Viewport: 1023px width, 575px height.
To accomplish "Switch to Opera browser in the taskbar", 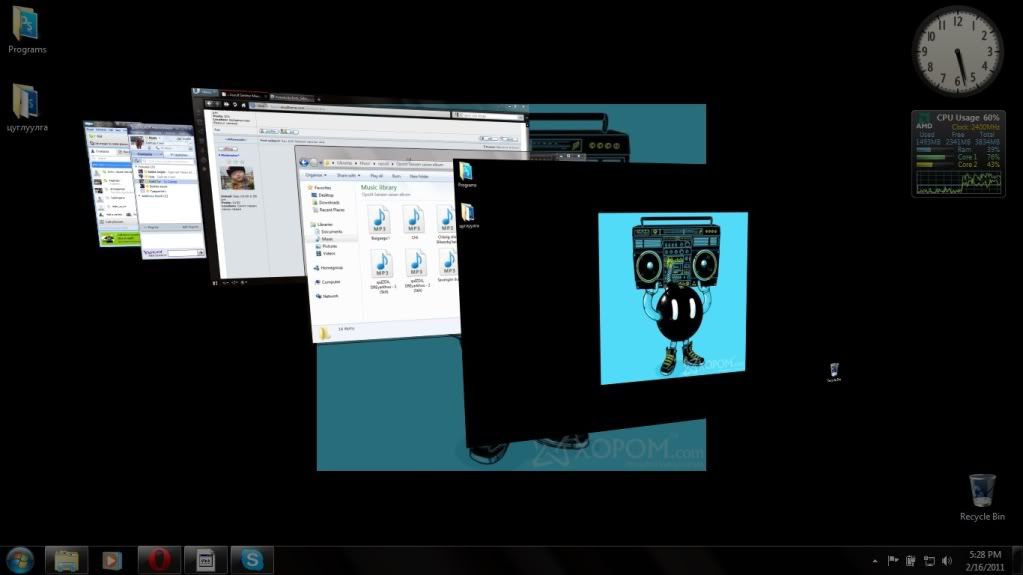I will (x=159, y=560).
